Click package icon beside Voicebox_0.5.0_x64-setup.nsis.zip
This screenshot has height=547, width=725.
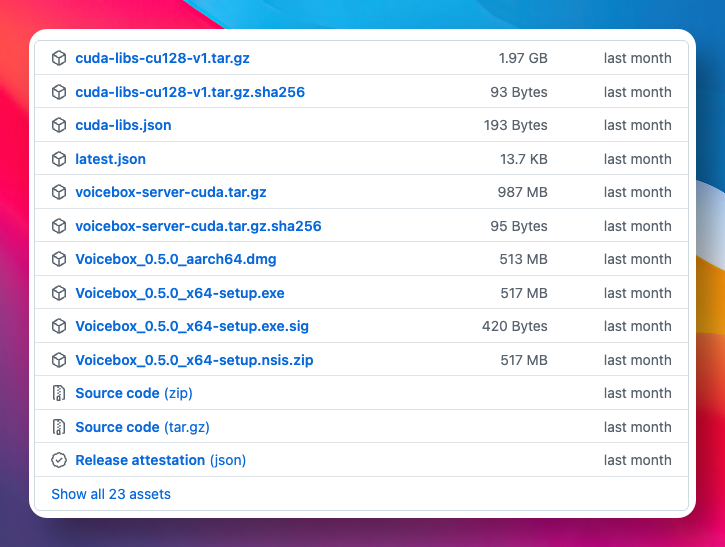point(59,360)
